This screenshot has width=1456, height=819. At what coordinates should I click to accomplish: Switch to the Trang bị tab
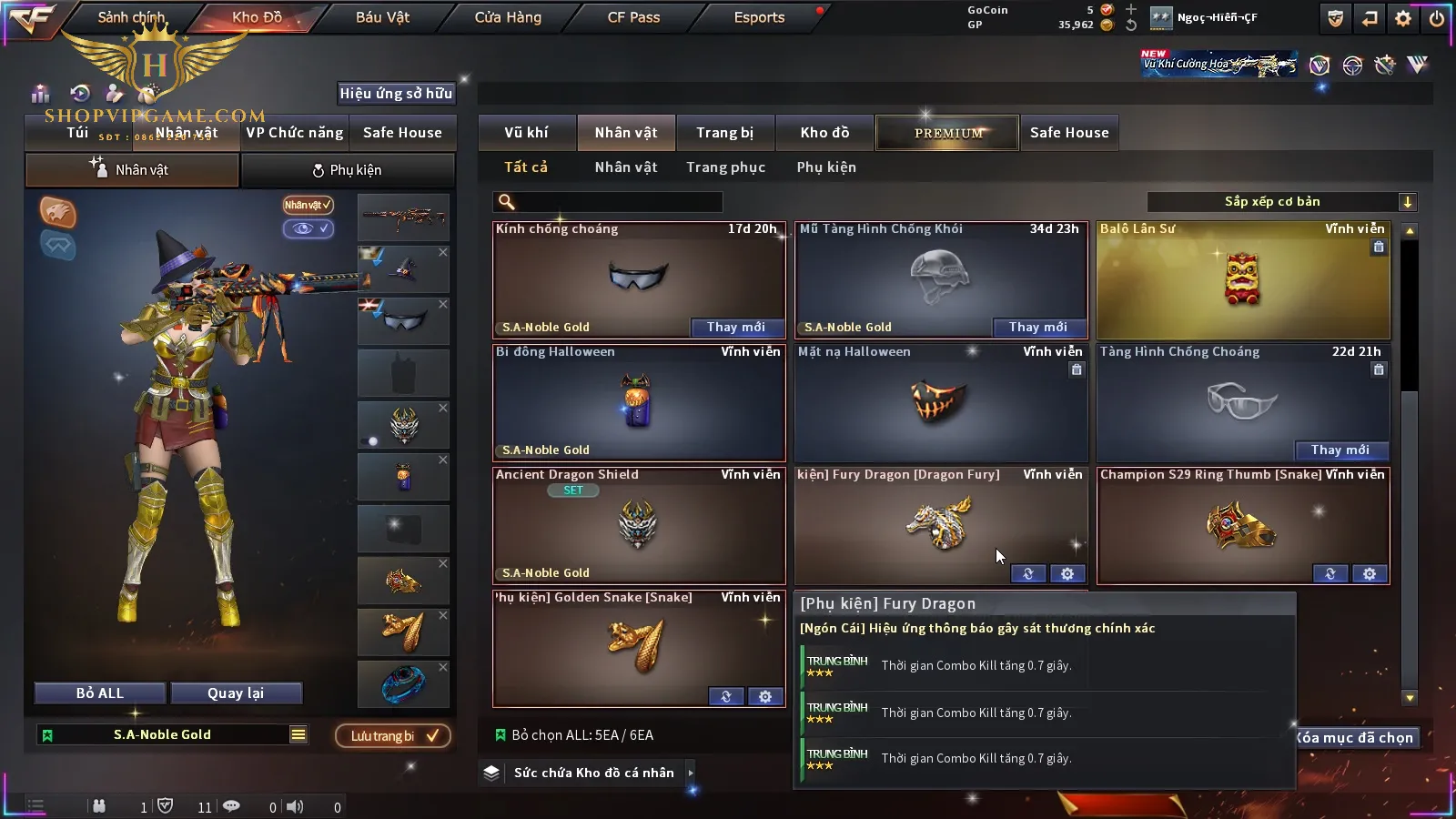725,133
